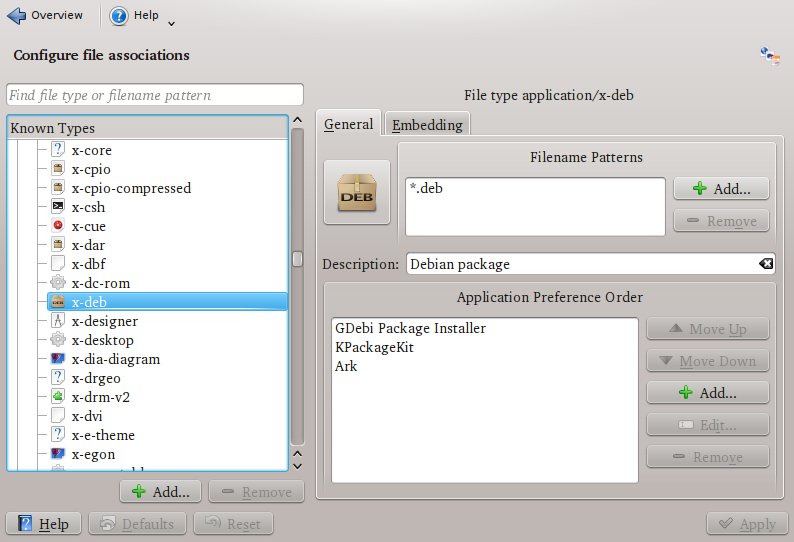
Task: Click the x-dvi document icon
Action: pyautogui.click(x=58, y=415)
